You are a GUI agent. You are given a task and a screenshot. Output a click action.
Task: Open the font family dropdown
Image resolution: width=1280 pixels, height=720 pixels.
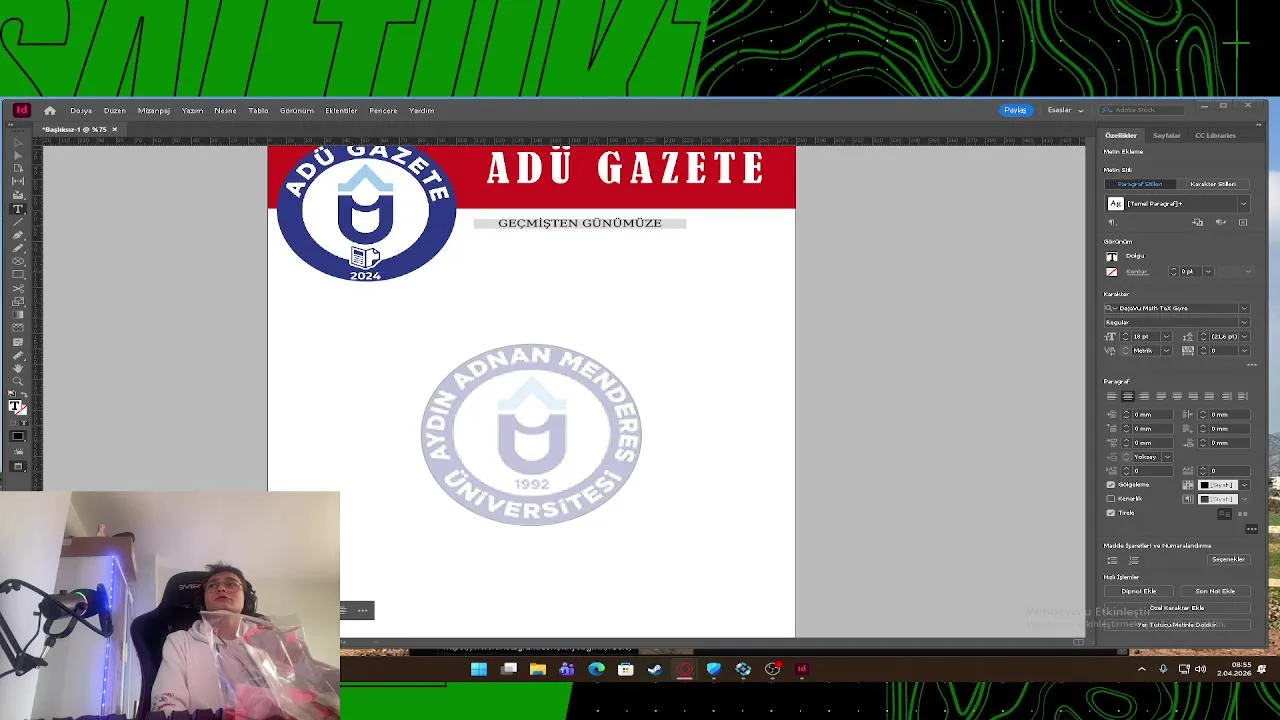1244,308
